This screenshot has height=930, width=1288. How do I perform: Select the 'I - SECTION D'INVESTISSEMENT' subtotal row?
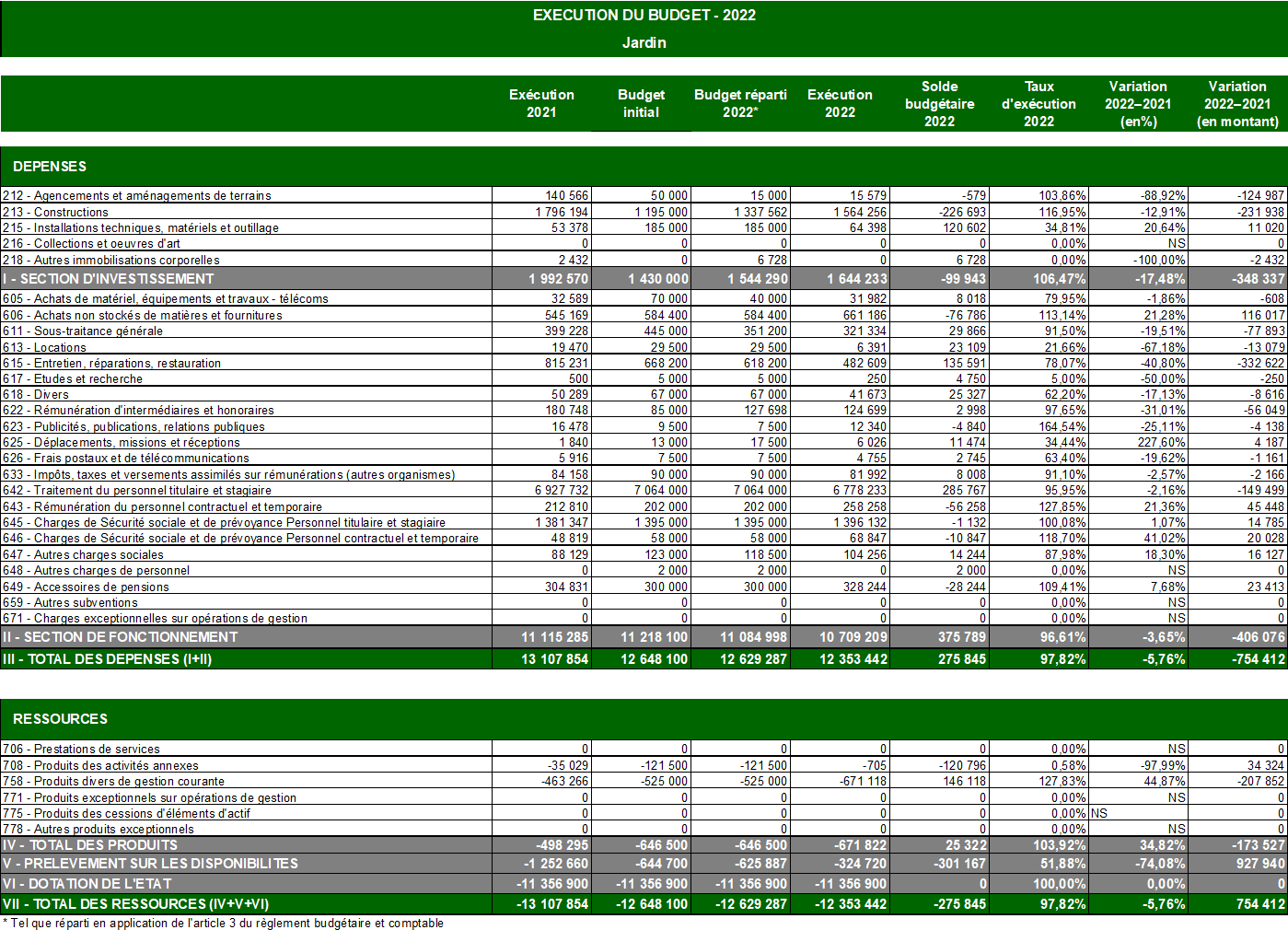[x=108, y=279]
